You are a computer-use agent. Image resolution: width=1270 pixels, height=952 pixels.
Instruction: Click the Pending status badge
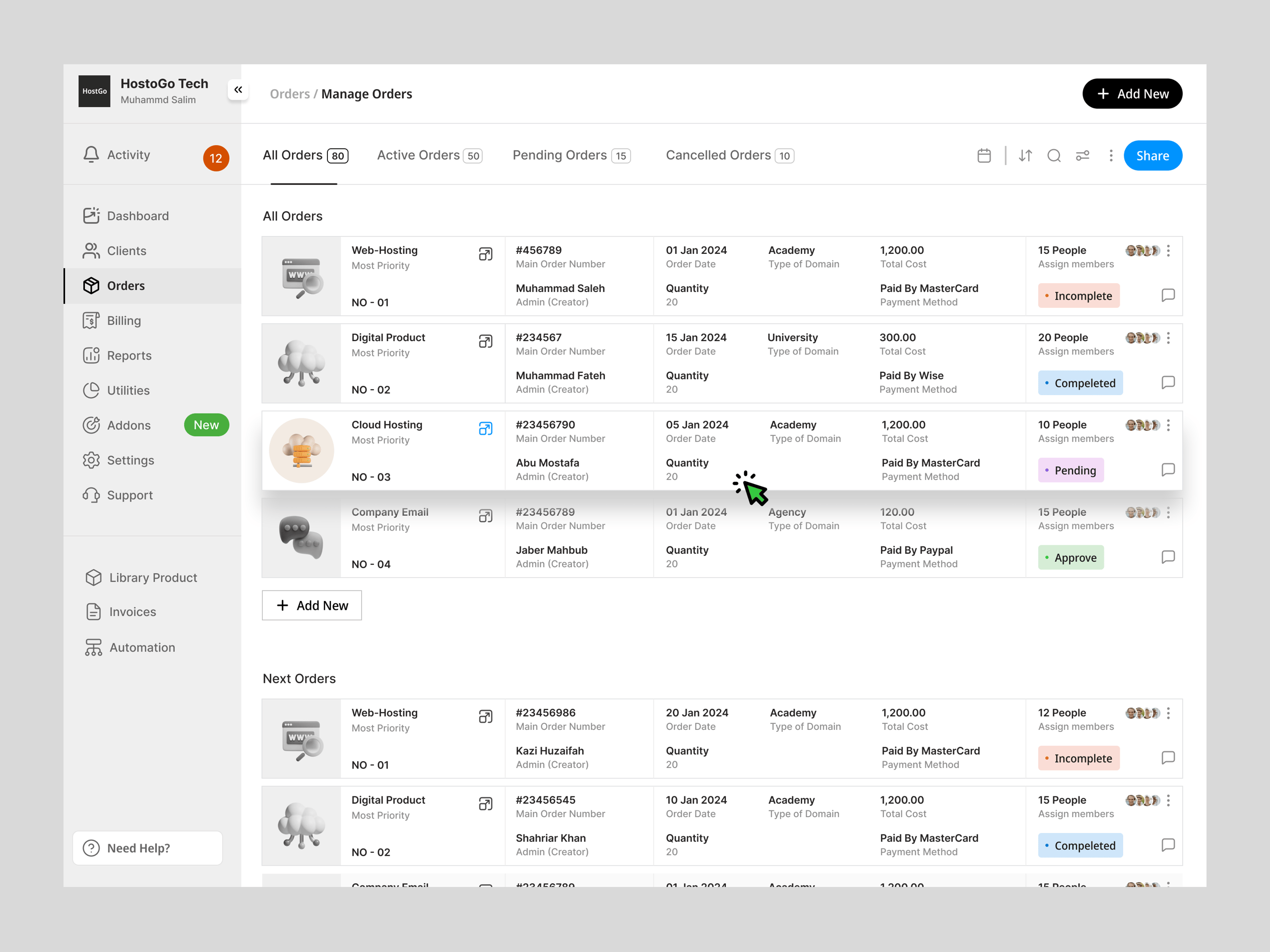click(1071, 470)
